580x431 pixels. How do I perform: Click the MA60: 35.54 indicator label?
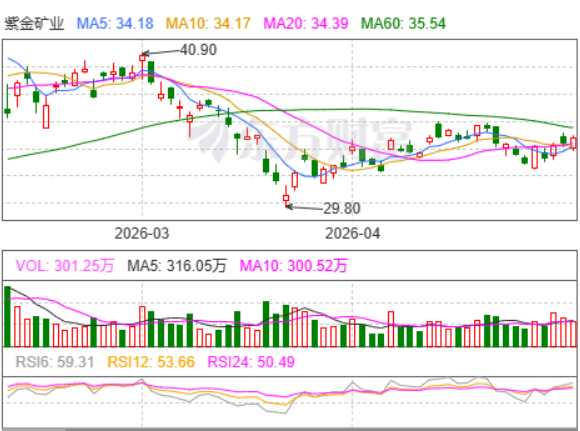click(404, 24)
